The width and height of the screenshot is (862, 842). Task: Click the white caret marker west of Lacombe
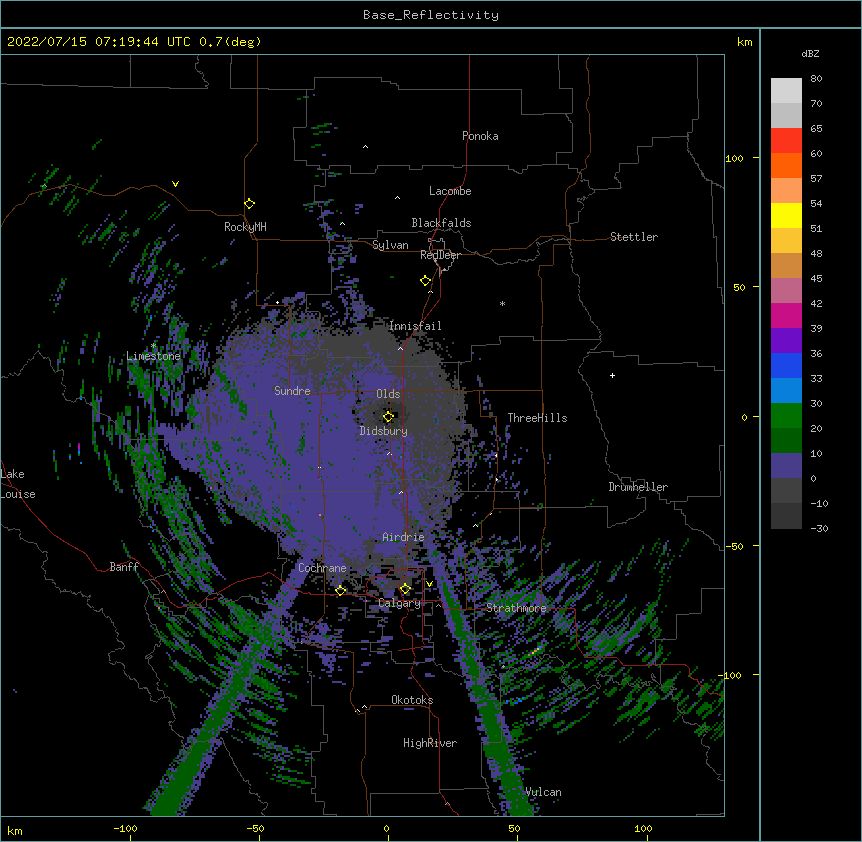[x=397, y=197]
